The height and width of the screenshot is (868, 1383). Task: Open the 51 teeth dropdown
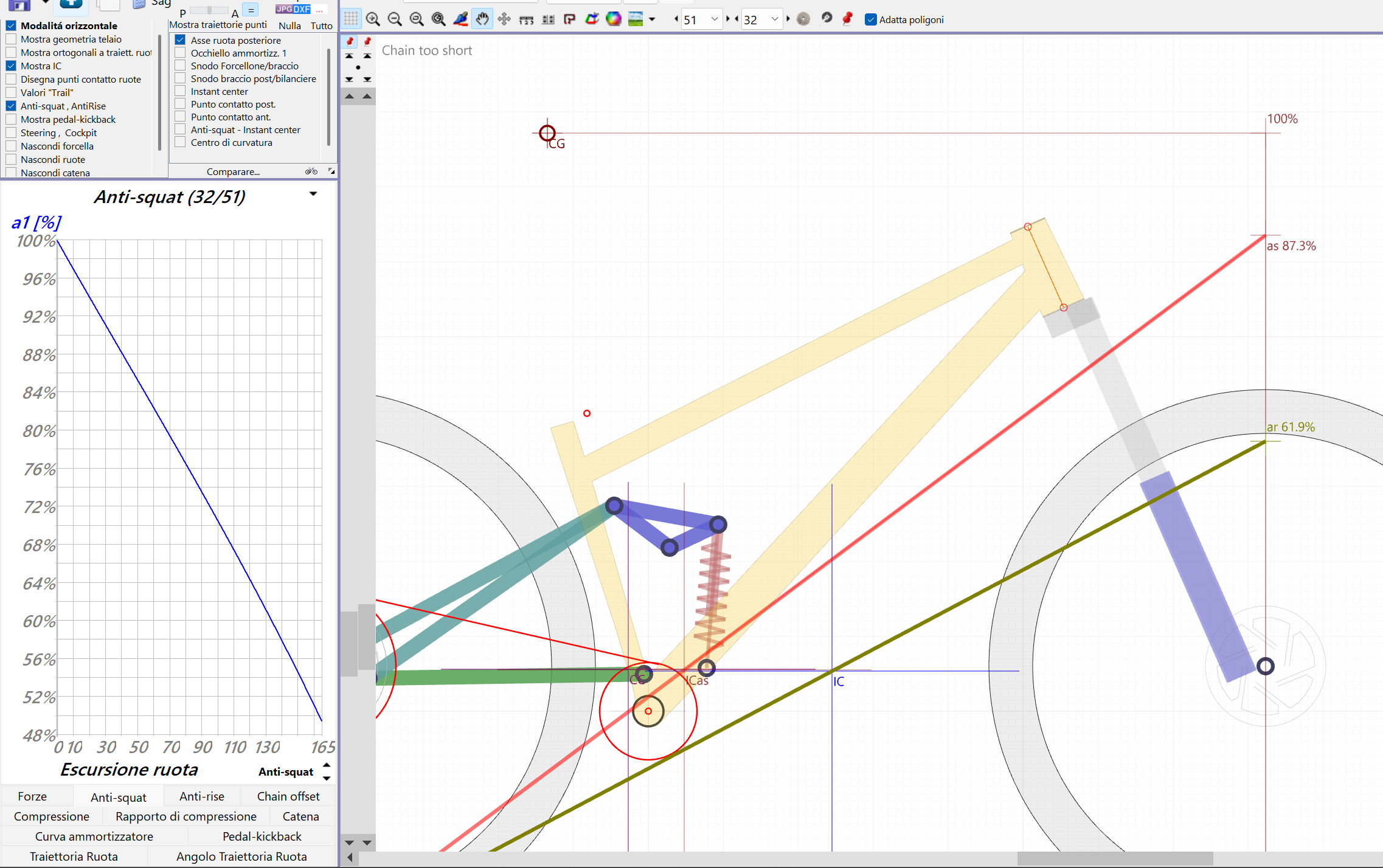pyautogui.click(x=715, y=19)
